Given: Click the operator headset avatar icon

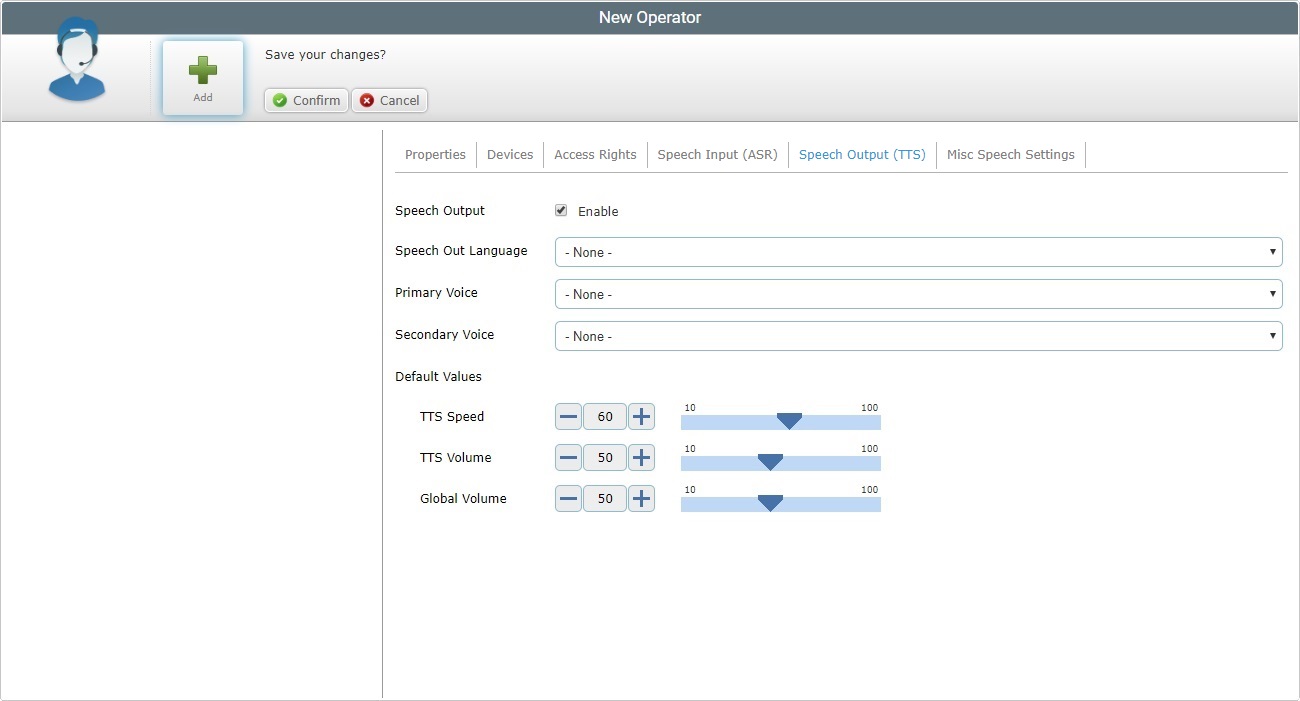Looking at the screenshot, I should pyautogui.click(x=77, y=62).
